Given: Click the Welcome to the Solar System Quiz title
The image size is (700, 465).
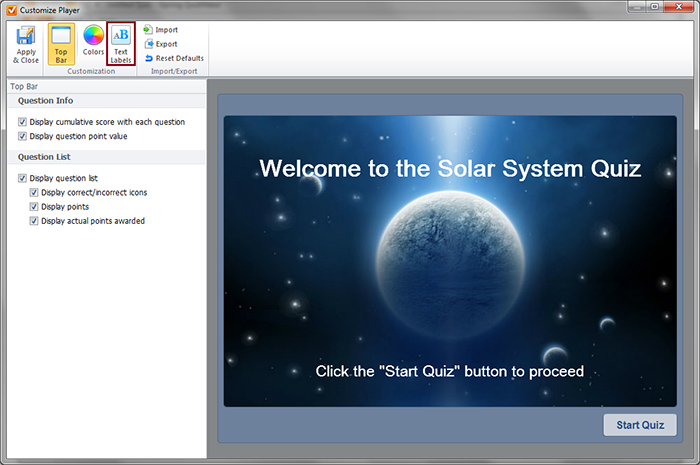Looking at the screenshot, I should pos(450,169).
